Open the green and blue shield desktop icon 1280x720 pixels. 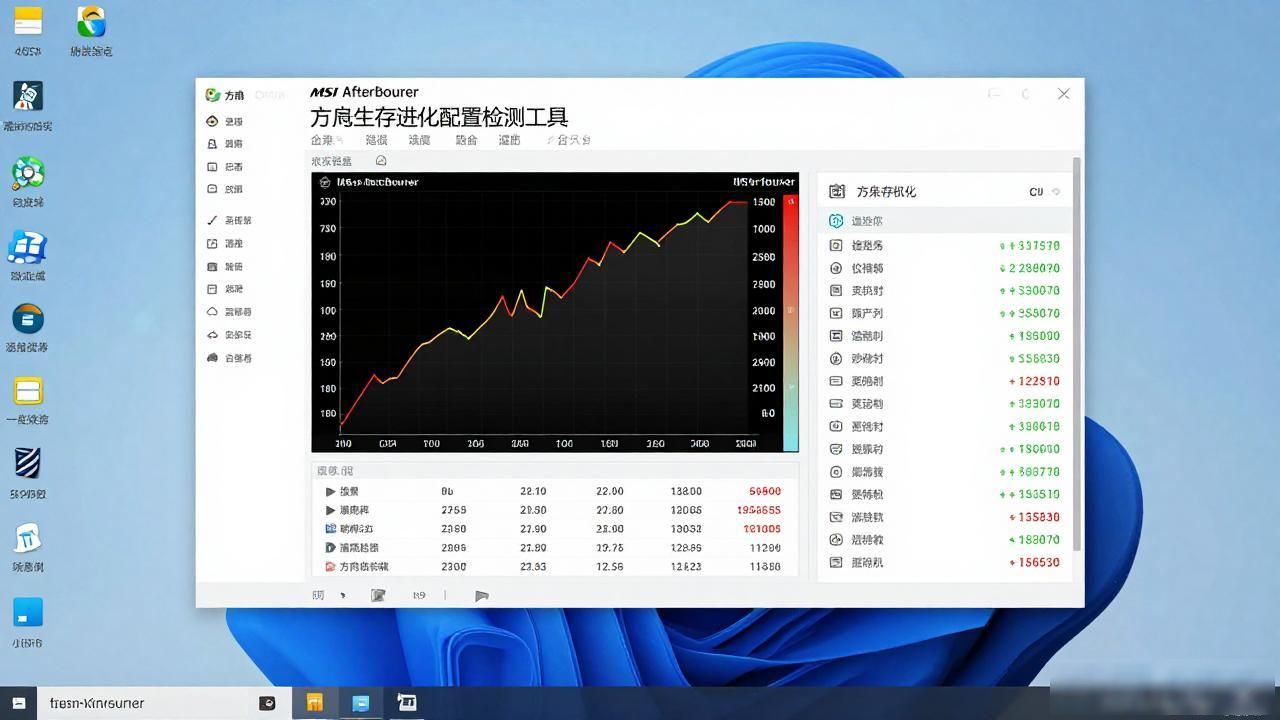(x=91, y=20)
